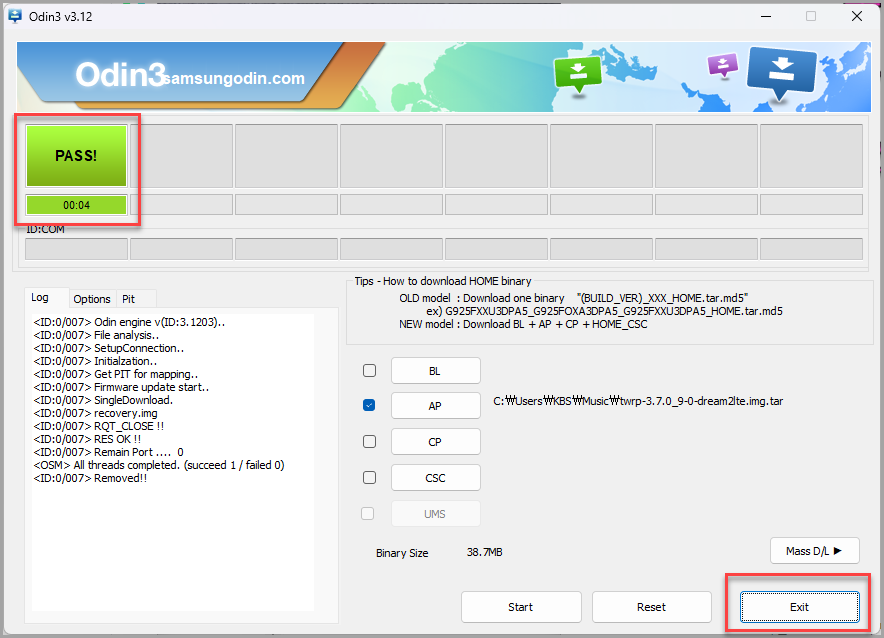
Task: Click log line 'Remain Port .... 0'
Action: tap(108, 452)
